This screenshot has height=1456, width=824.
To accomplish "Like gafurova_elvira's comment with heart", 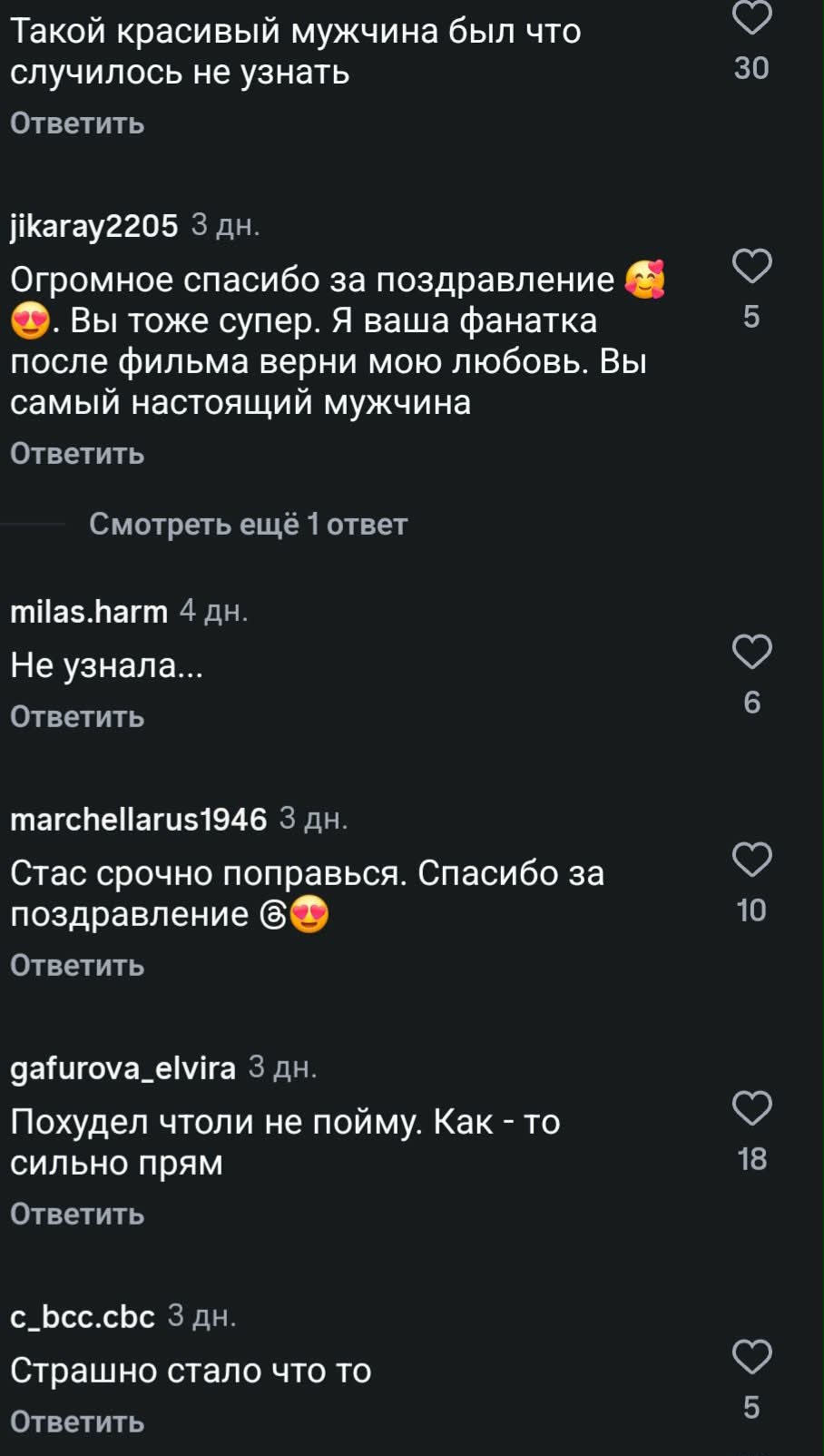I will click(x=751, y=1108).
